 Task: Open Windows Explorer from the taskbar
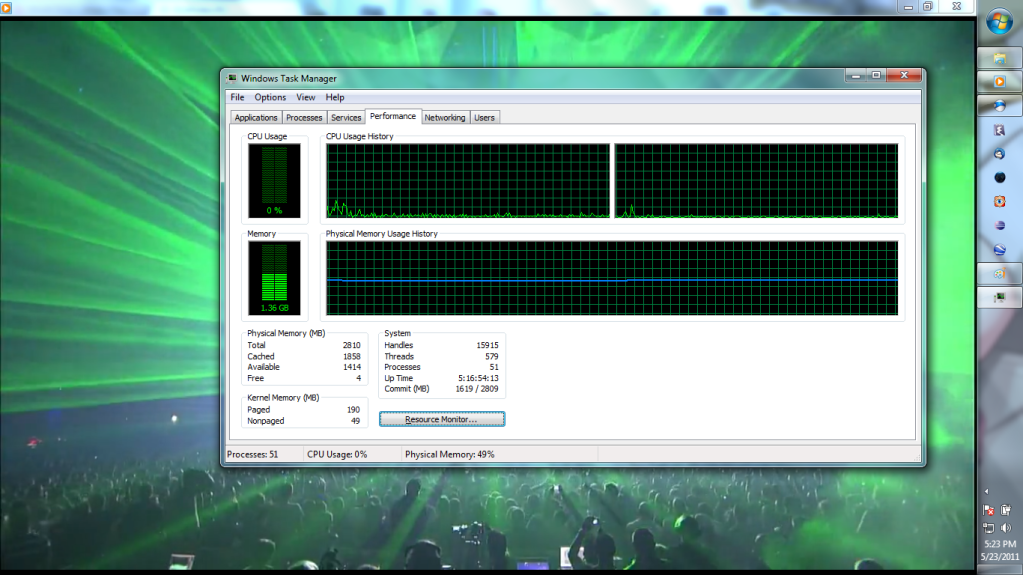tap(999, 58)
